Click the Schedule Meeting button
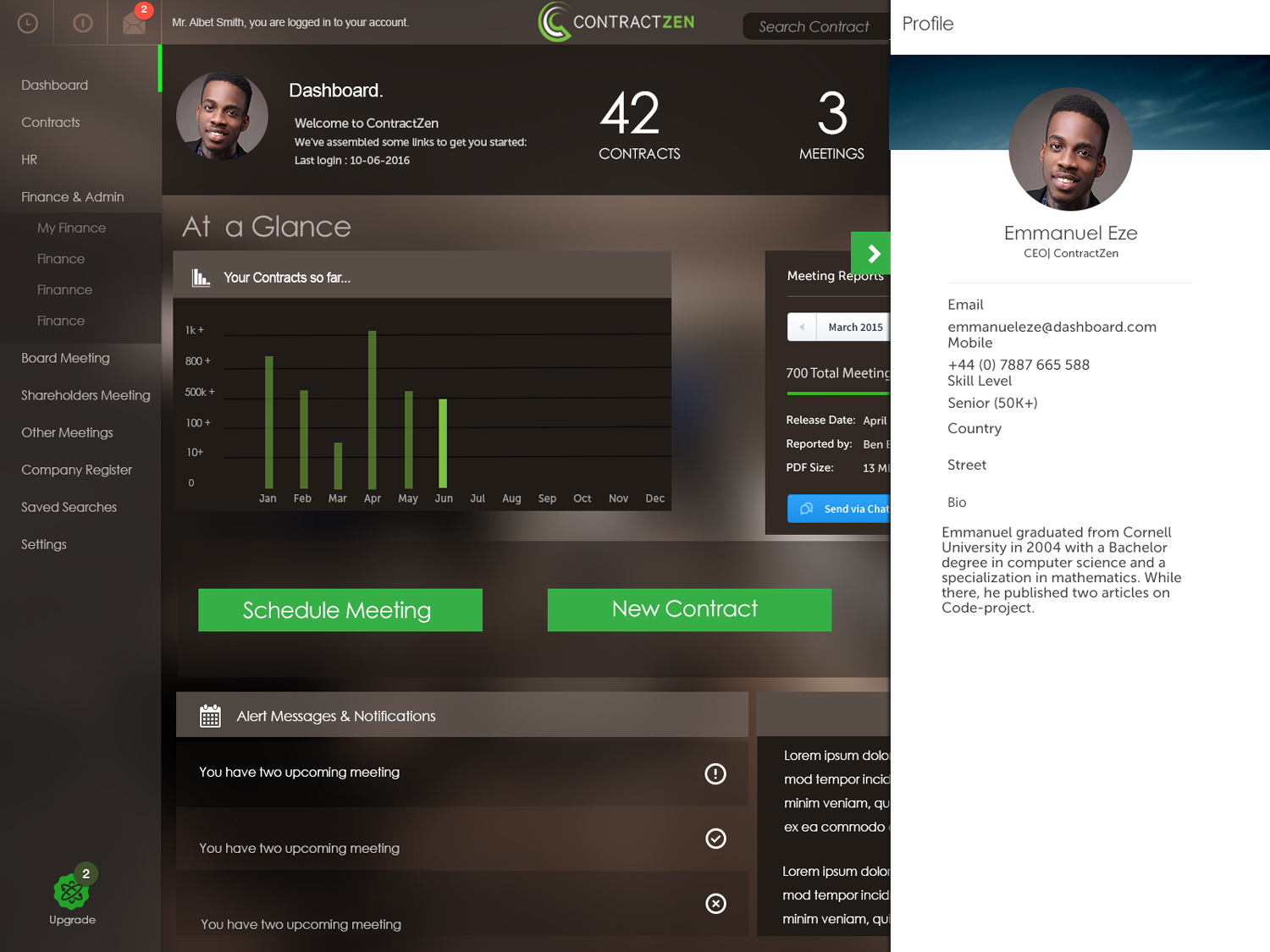This screenshot has height=952, width=1270. tap(340, 610)
